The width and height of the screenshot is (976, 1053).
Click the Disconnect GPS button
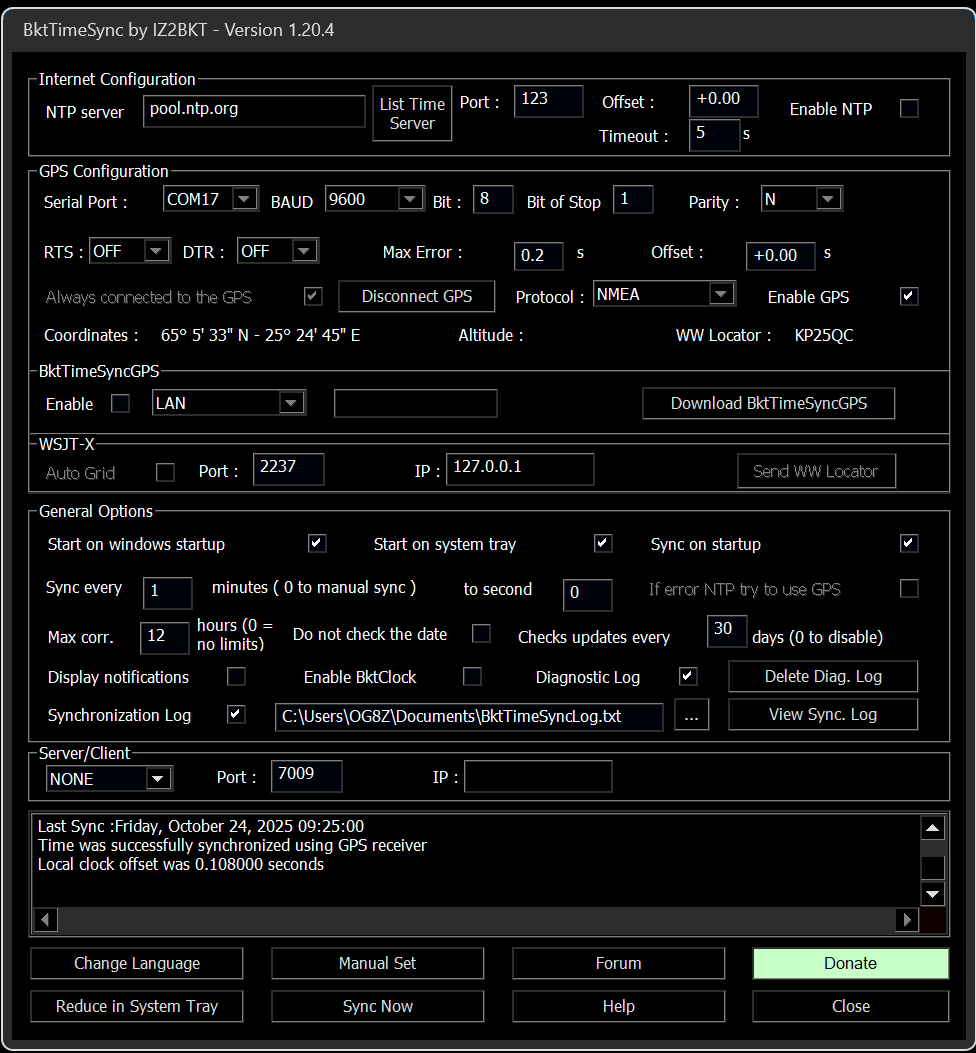tap(417, 296)
